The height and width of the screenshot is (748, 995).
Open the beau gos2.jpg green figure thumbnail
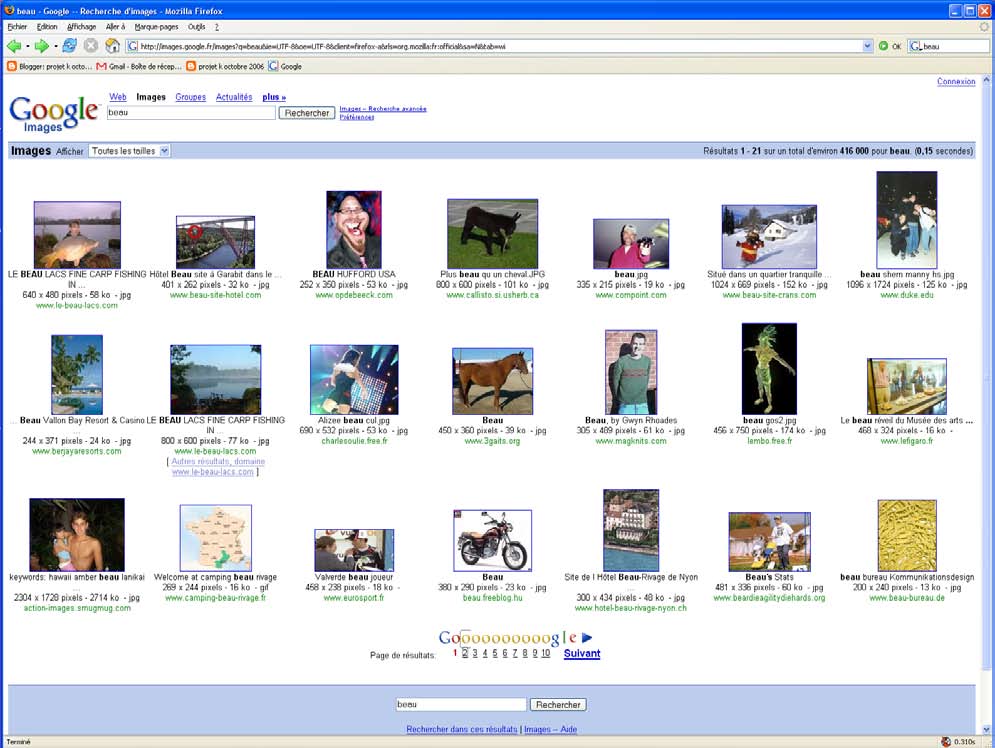pyautogui.click(x=769, y=369)
